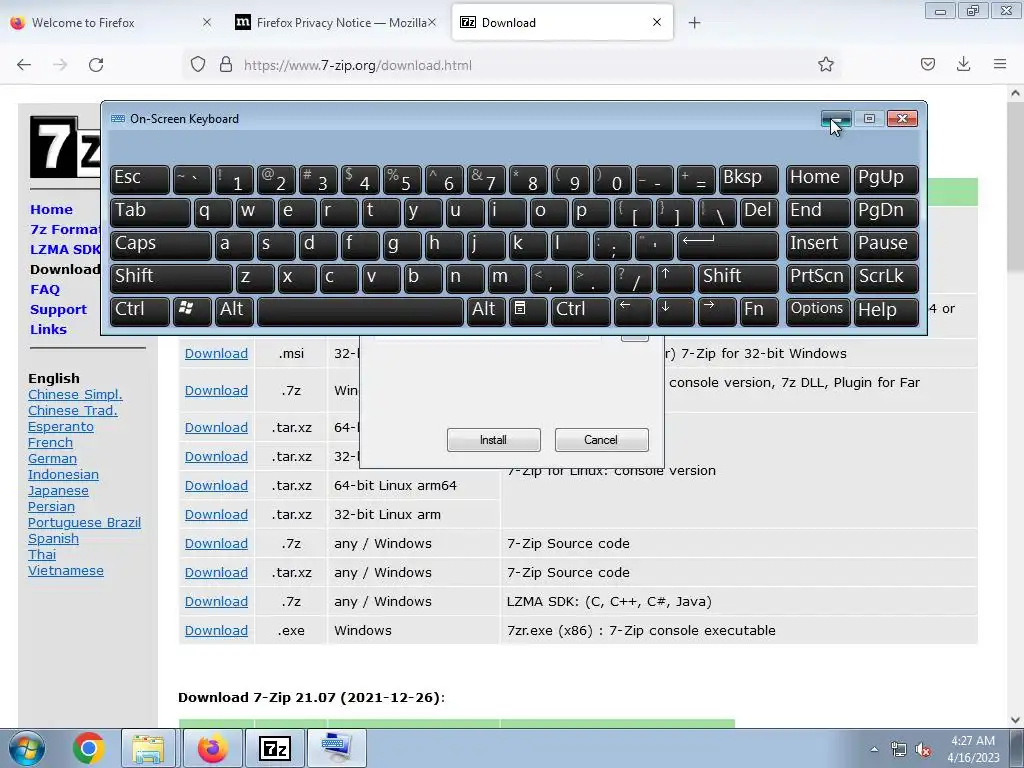The width and height of the screenshot is (1024, 768).
Task: Click the Help key on keyboard
Action: pos(886,310)
